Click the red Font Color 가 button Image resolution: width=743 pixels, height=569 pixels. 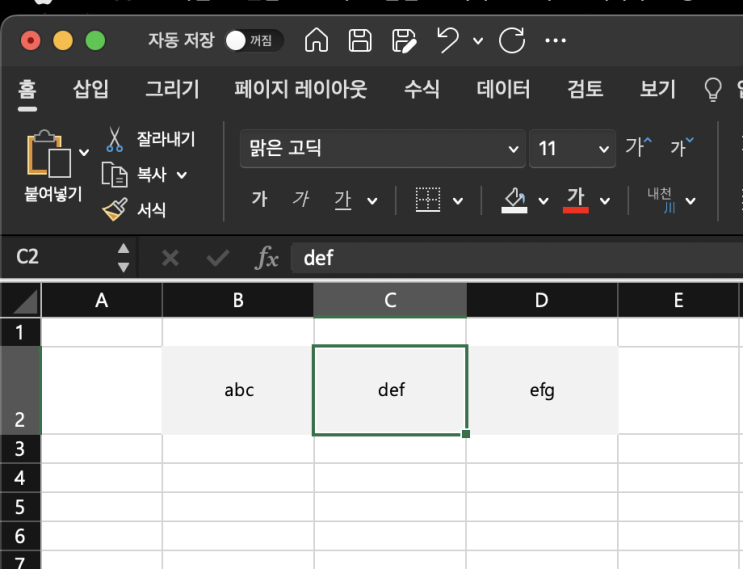coord(576,200)
